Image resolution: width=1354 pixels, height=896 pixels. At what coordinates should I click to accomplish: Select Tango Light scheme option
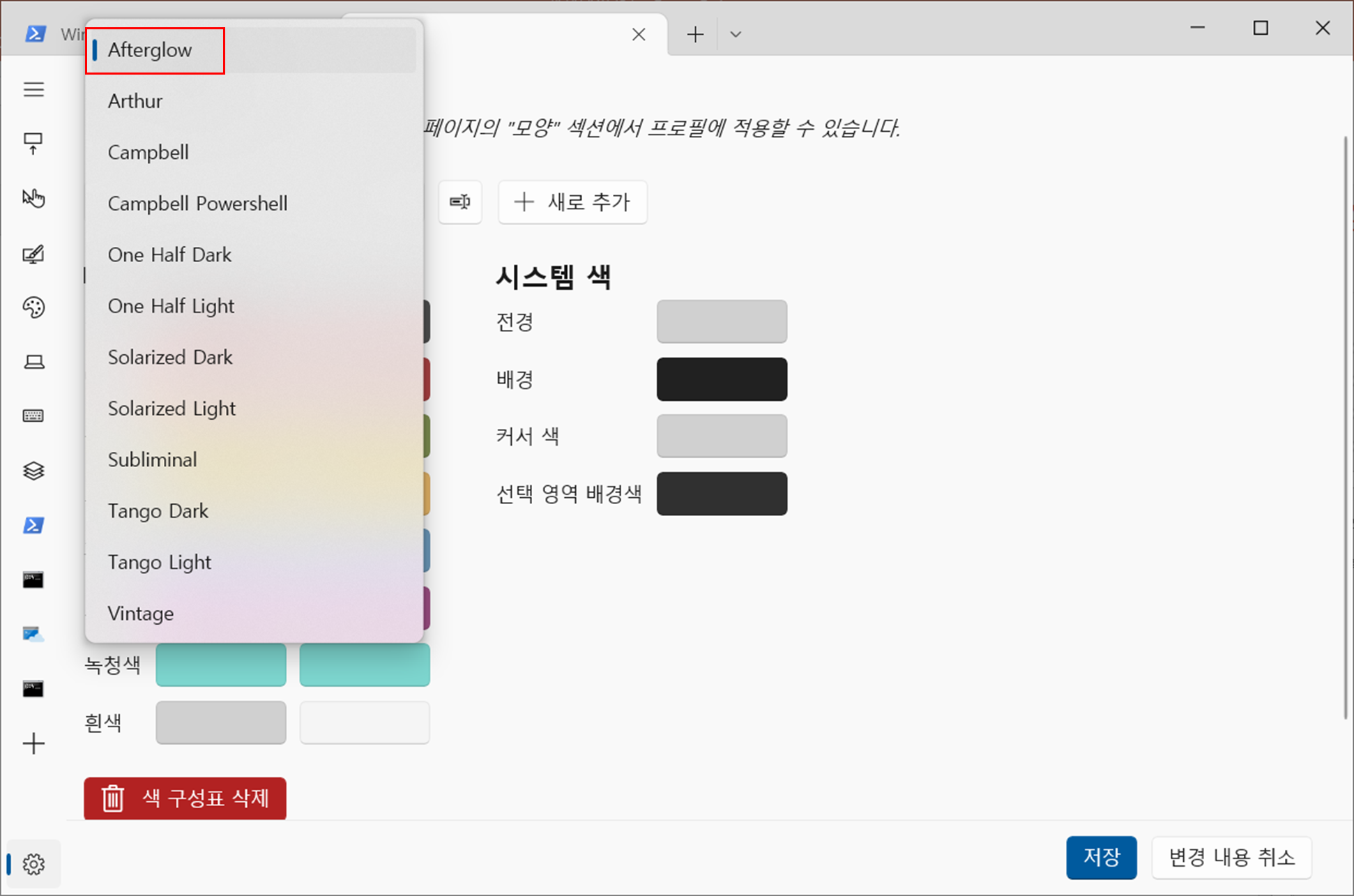(x=159, y=562)
